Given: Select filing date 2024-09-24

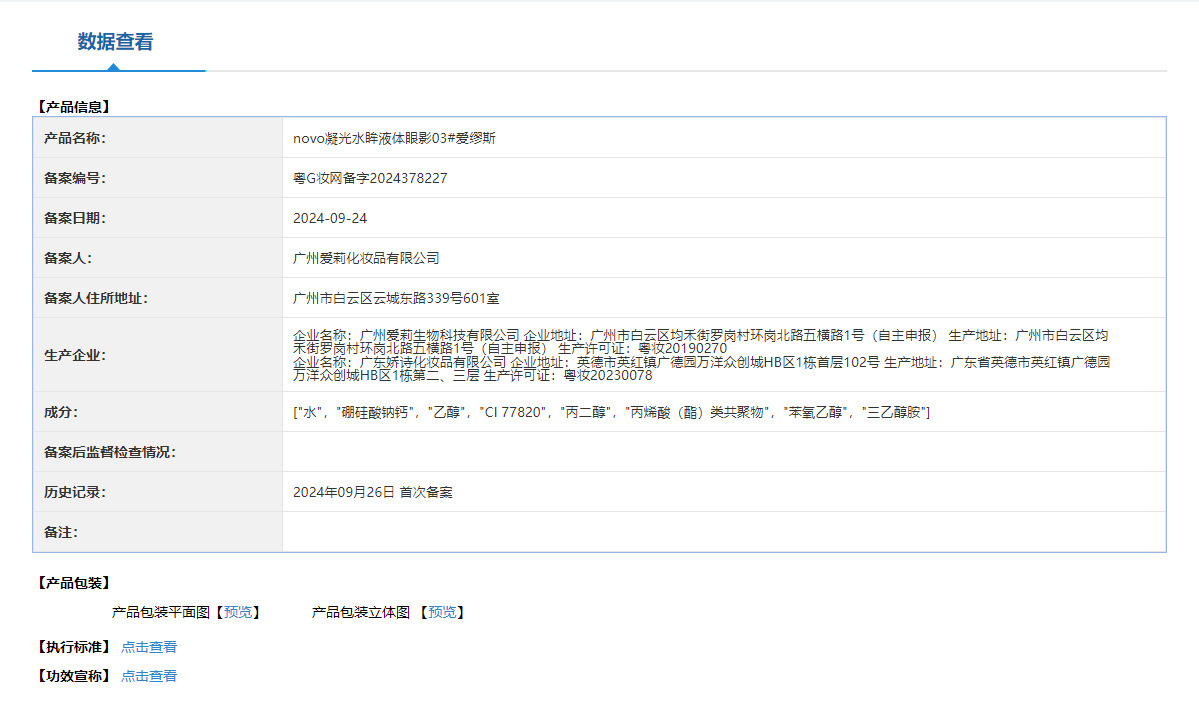Looking at the screenshot, I should pyautogui.click(x=330, y=218).
